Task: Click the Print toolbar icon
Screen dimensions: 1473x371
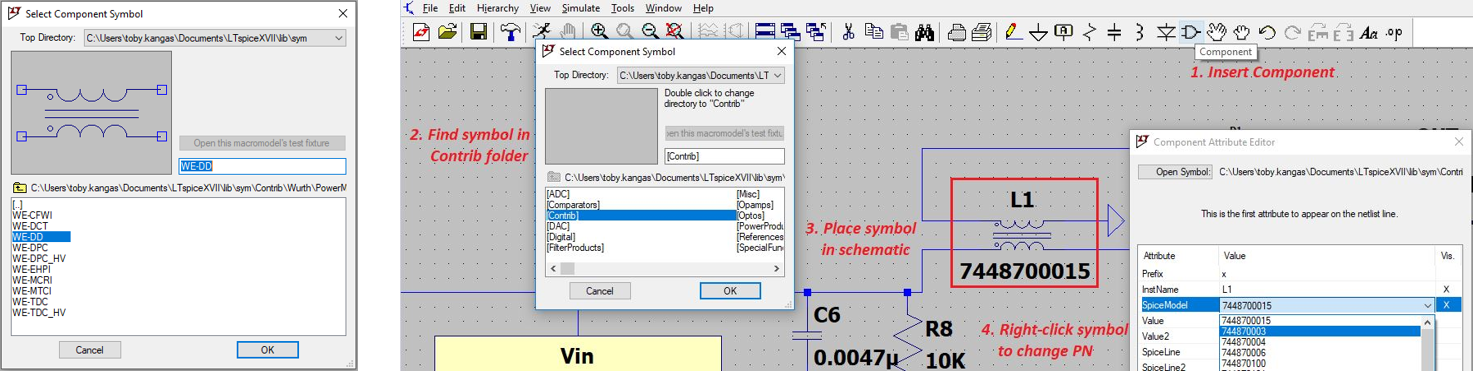Action: tap(956, 33)
